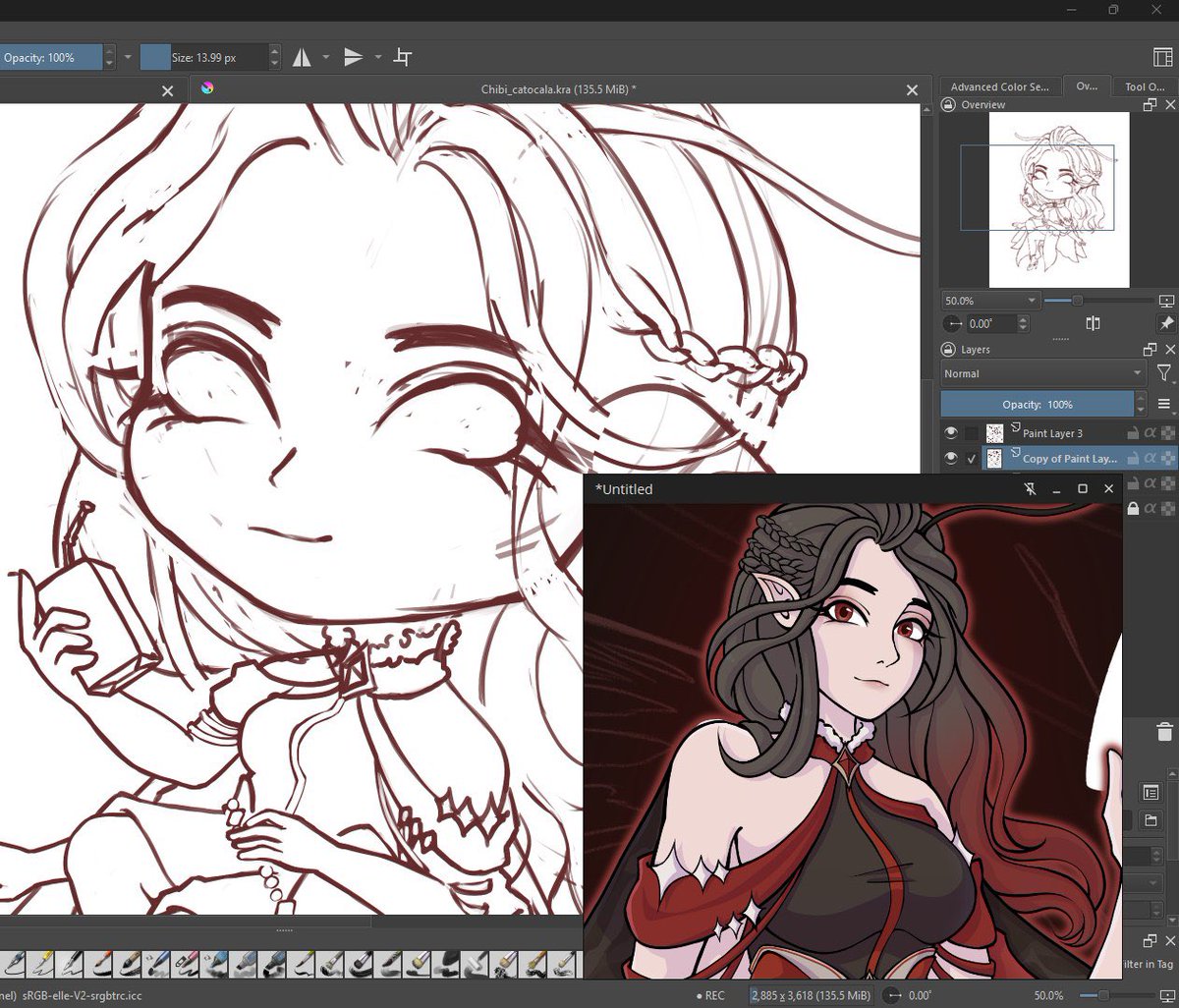Select the Chibi_catocala.kra document tab
The height and width of the screenshot is (1008, 1179).
558,89
